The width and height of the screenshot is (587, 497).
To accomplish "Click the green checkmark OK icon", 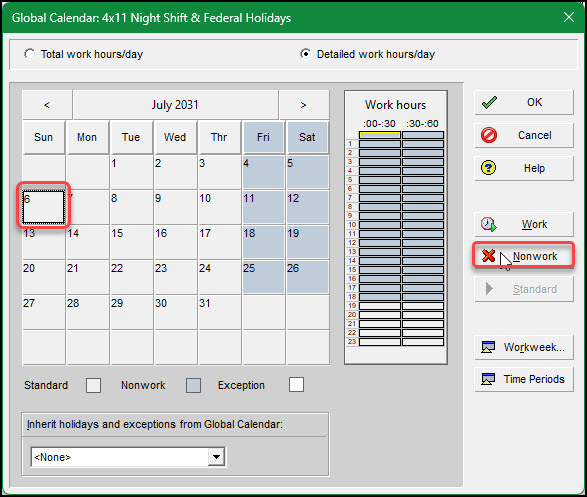I will tap(489, 102).
